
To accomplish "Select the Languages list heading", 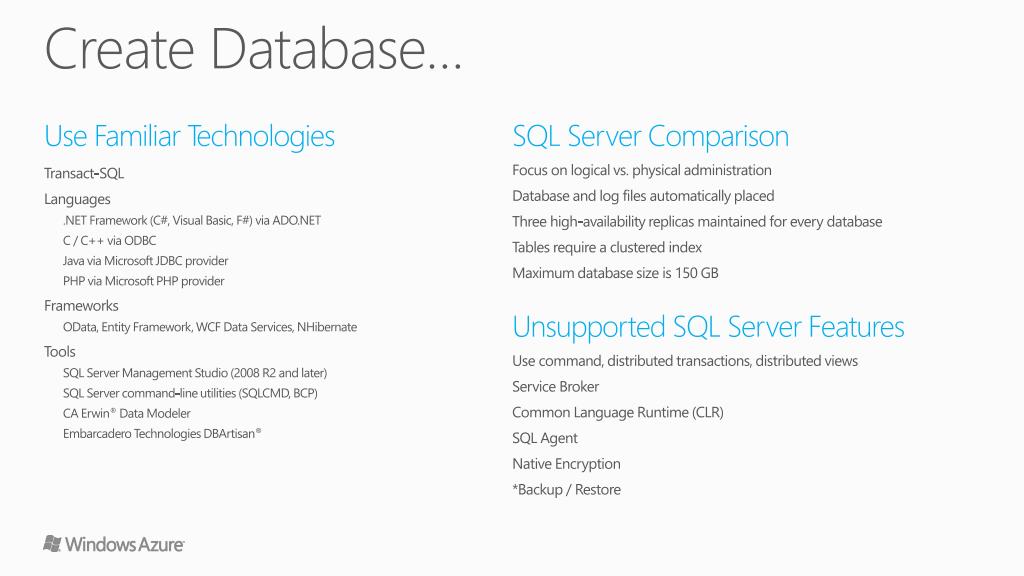I will click(77, 199).
